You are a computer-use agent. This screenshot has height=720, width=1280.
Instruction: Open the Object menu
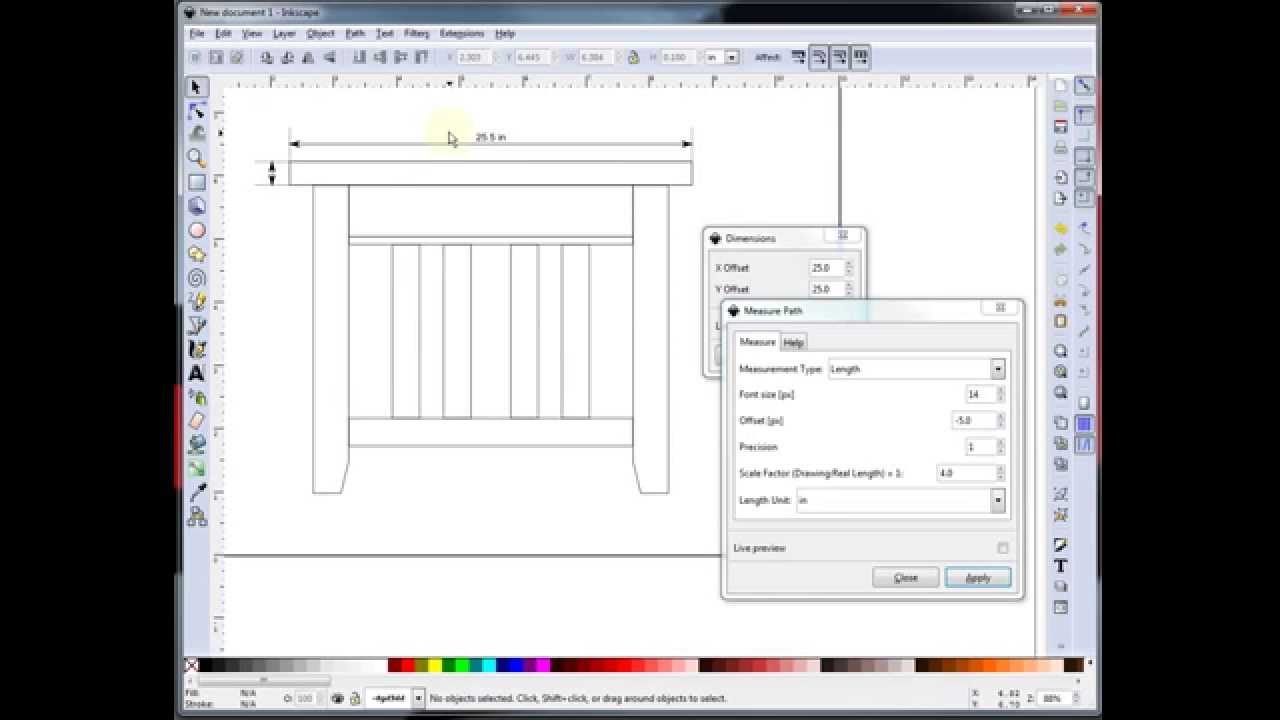(320, 33)
